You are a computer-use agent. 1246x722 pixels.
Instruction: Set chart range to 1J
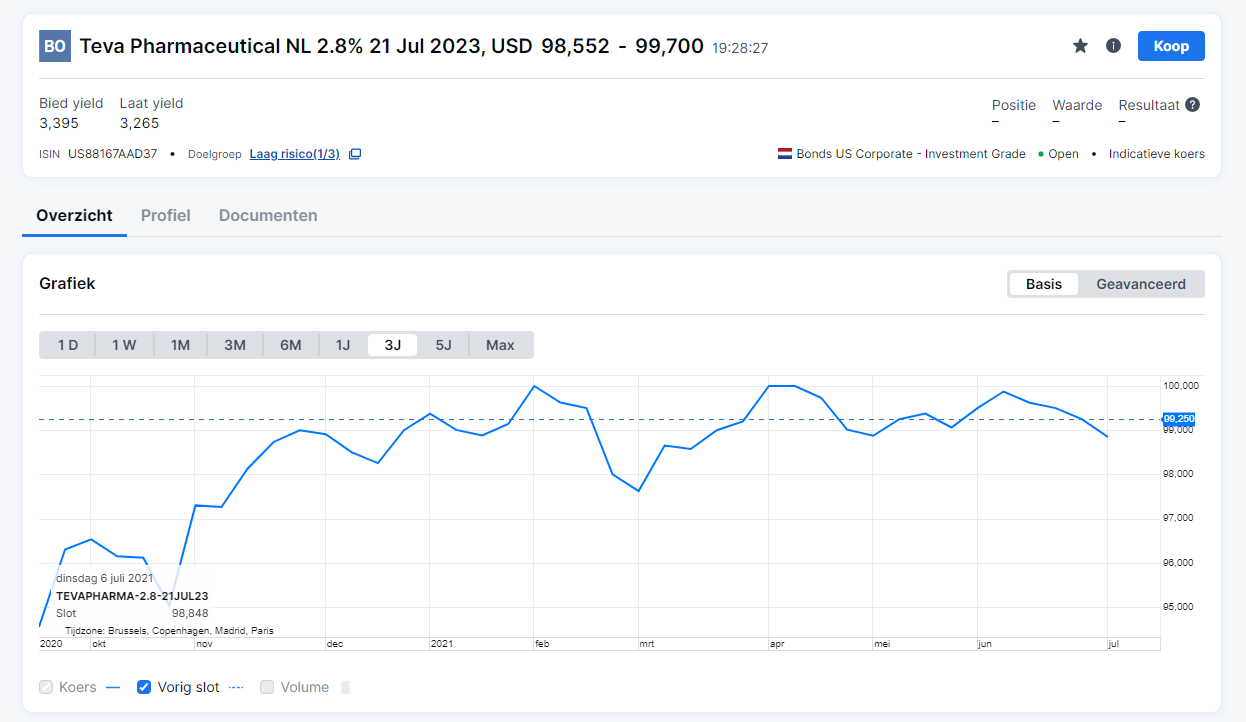[x=343, y=345]
